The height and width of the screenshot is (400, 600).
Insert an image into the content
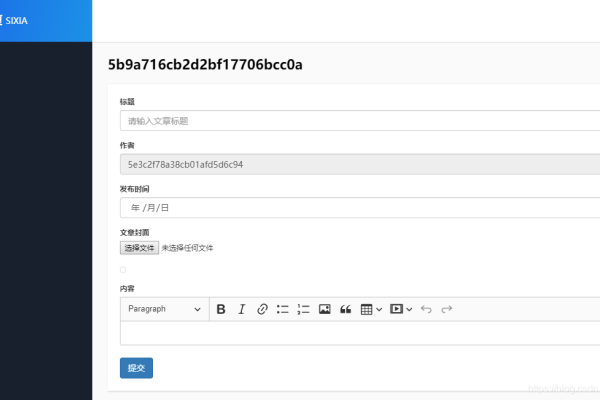pos(324,309)
